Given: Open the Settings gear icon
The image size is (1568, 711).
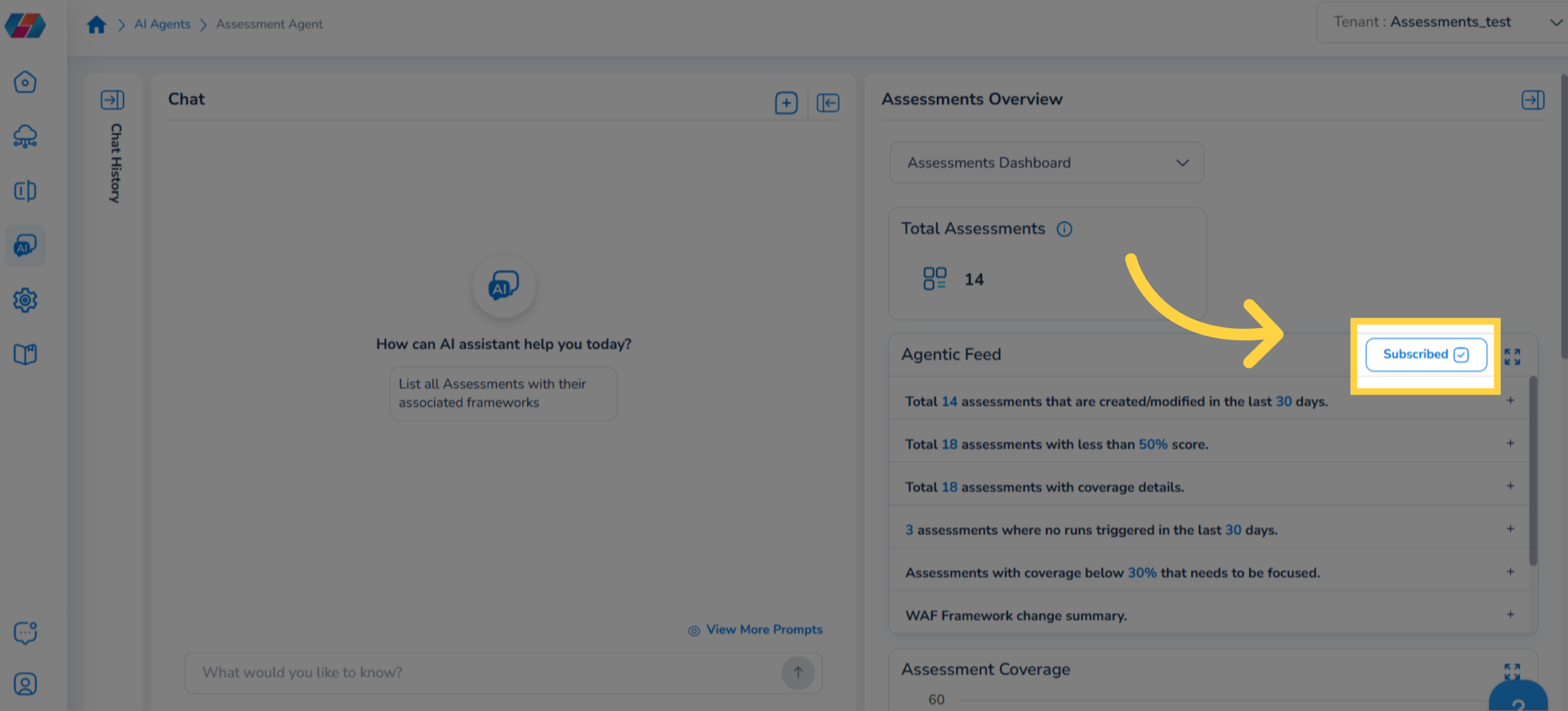Looking at the screenshot, I should point(25,300).
